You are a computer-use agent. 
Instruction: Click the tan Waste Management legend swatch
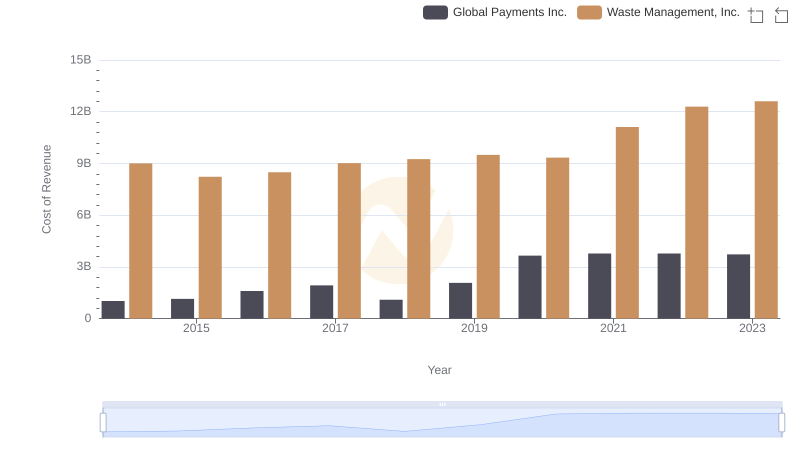tap(589, 12)
